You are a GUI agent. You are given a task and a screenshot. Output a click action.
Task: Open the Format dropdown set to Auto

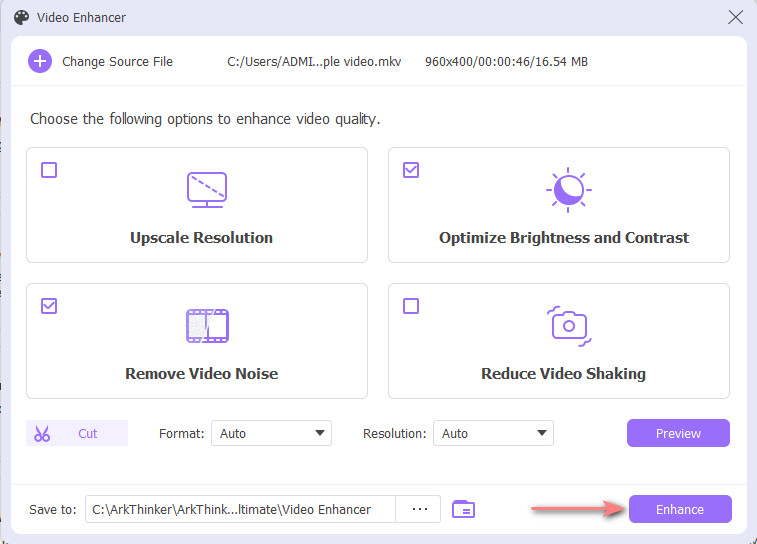[x=271, y=433]
